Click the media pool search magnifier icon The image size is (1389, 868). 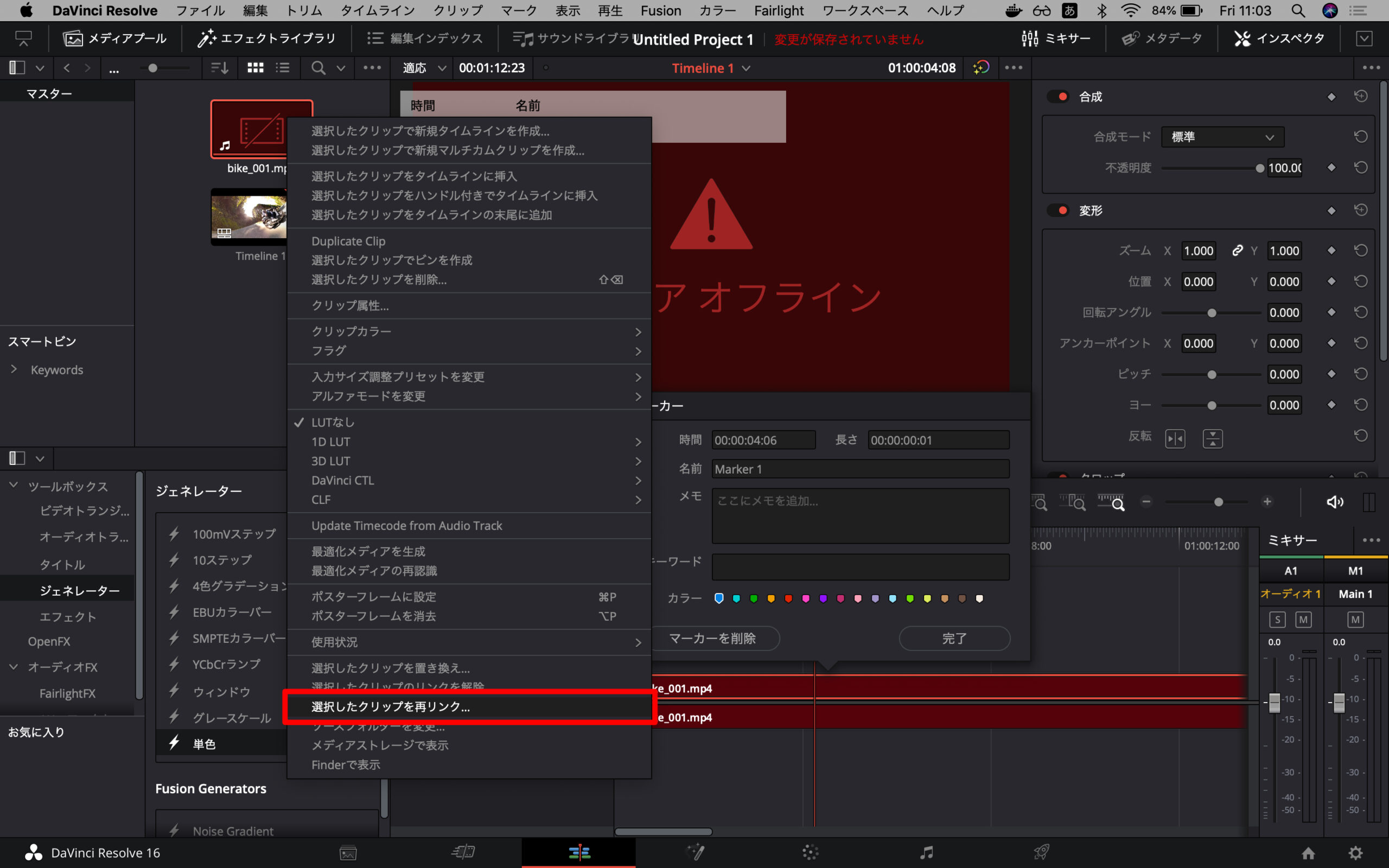click(318, 68)
